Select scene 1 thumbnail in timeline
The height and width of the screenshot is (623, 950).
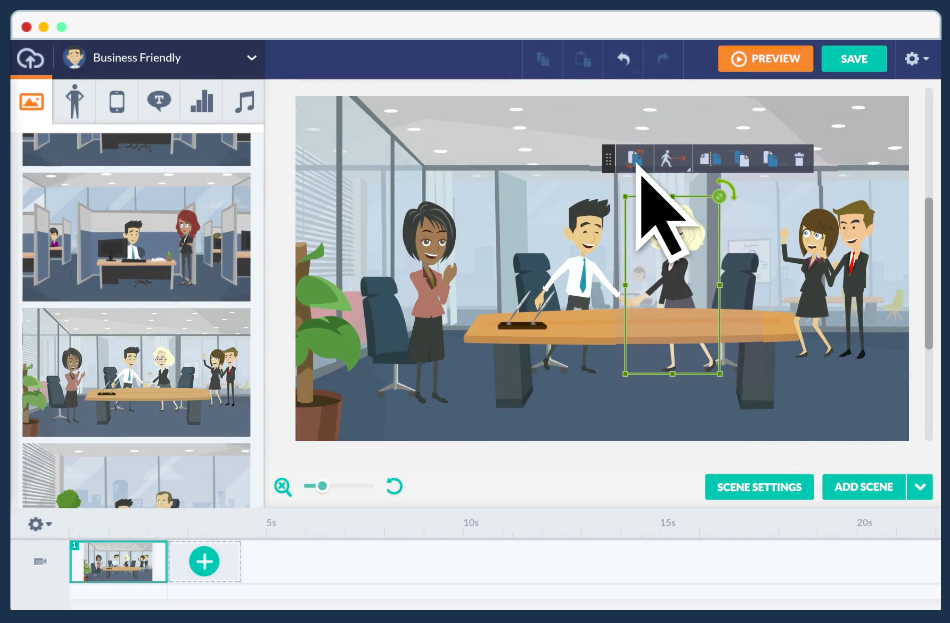pyautogui.click(x=118, y=562)
